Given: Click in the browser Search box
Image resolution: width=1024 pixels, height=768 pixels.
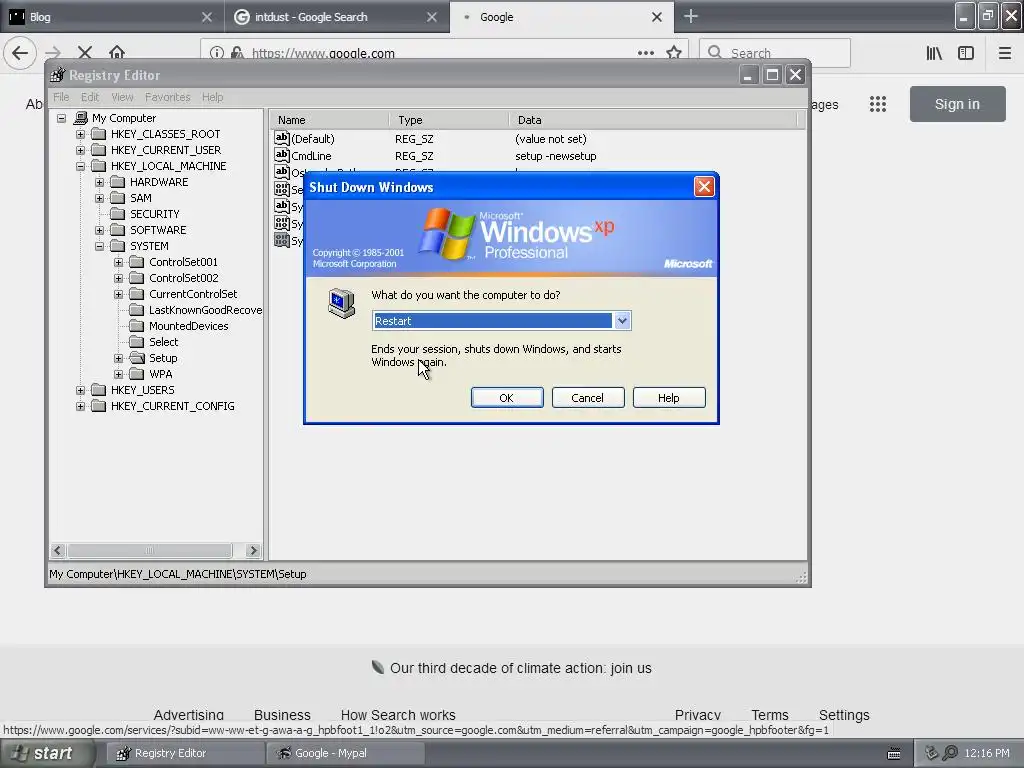Looking at the screenshot, I should point(775,53).
